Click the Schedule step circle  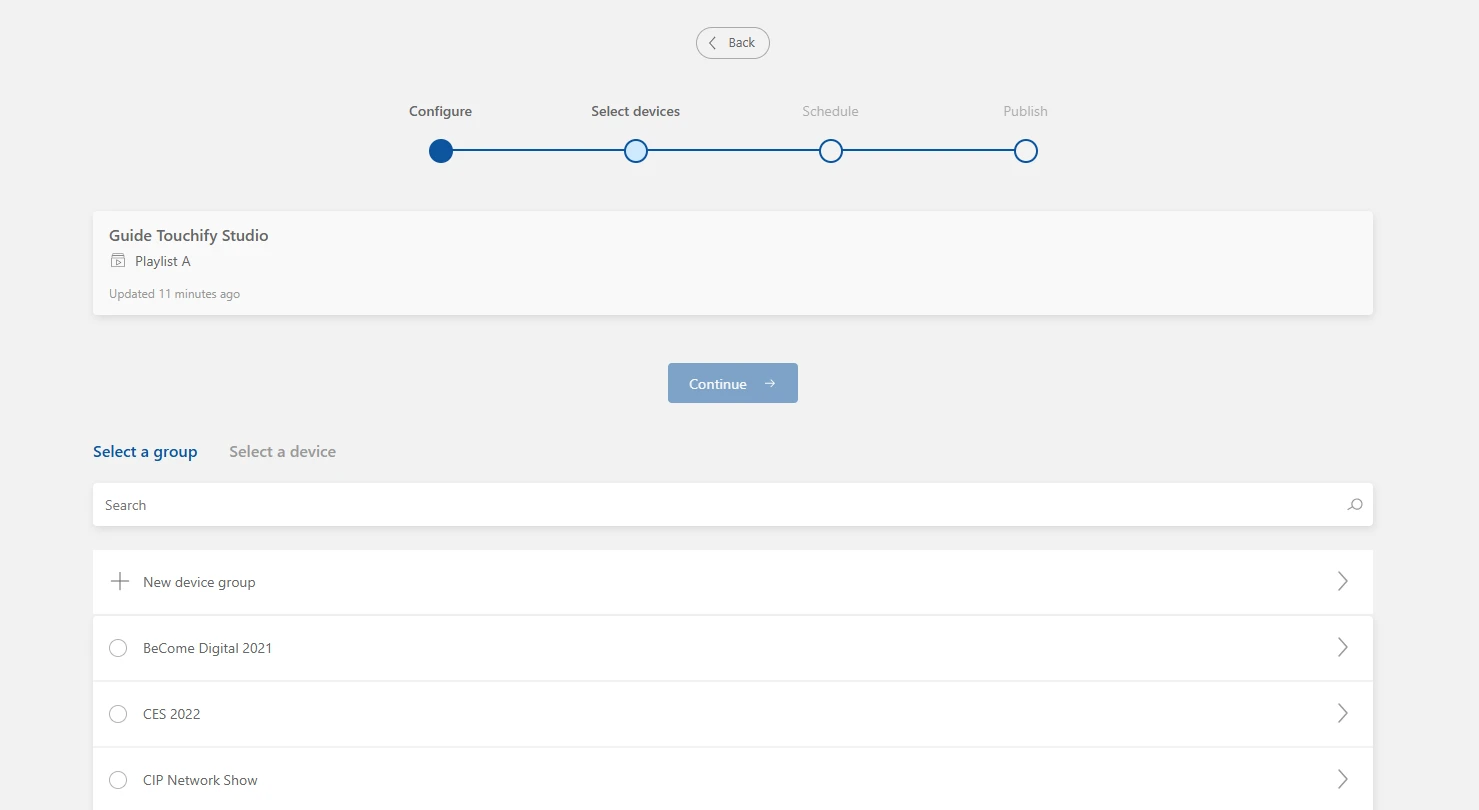click(830, 151)
